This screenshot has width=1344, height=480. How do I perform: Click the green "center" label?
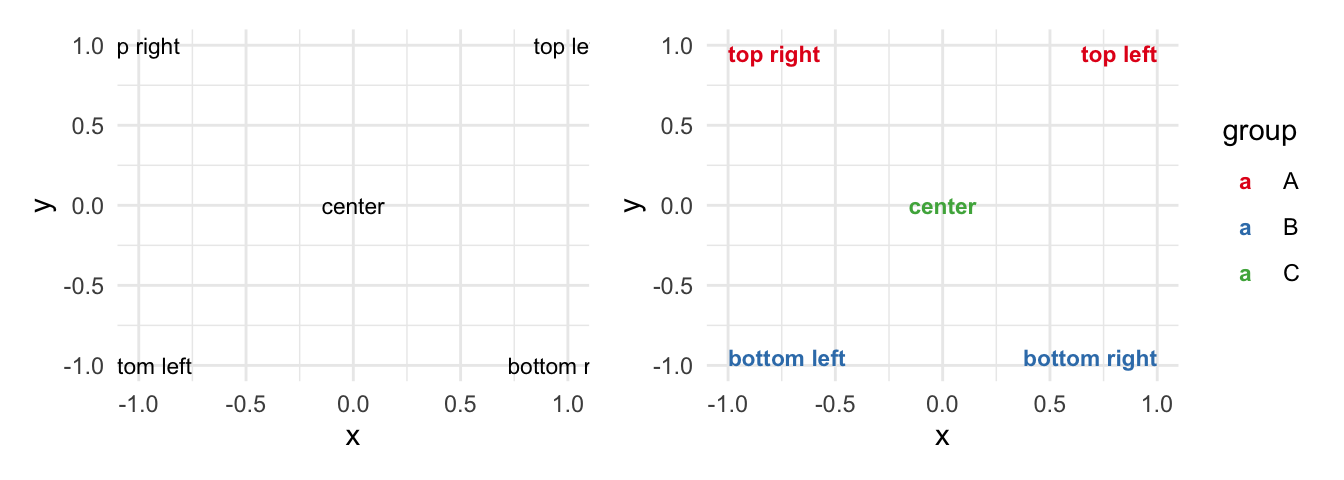pos(942,208)
